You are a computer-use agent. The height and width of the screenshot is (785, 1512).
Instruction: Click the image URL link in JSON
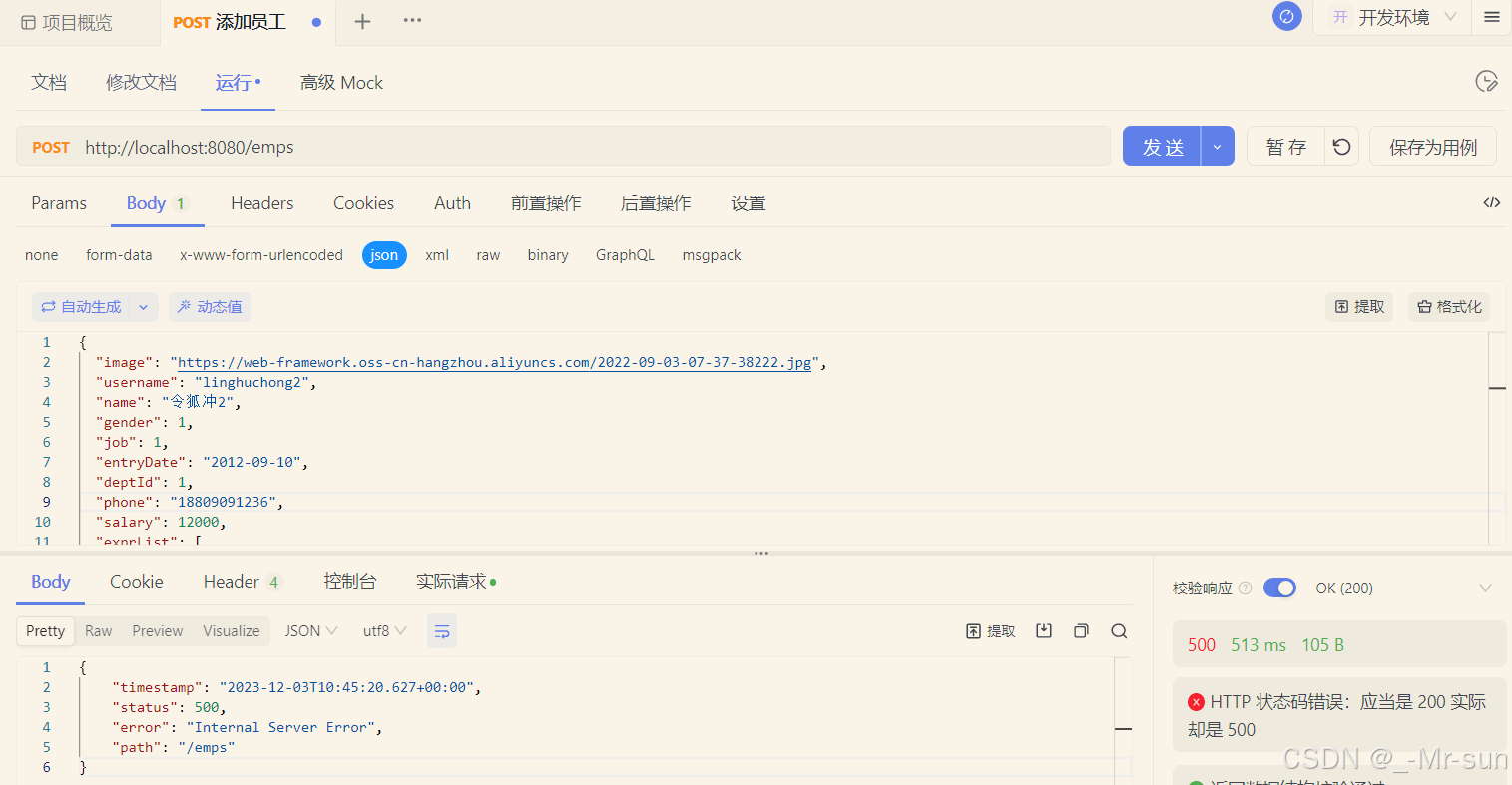pos(495,362)
